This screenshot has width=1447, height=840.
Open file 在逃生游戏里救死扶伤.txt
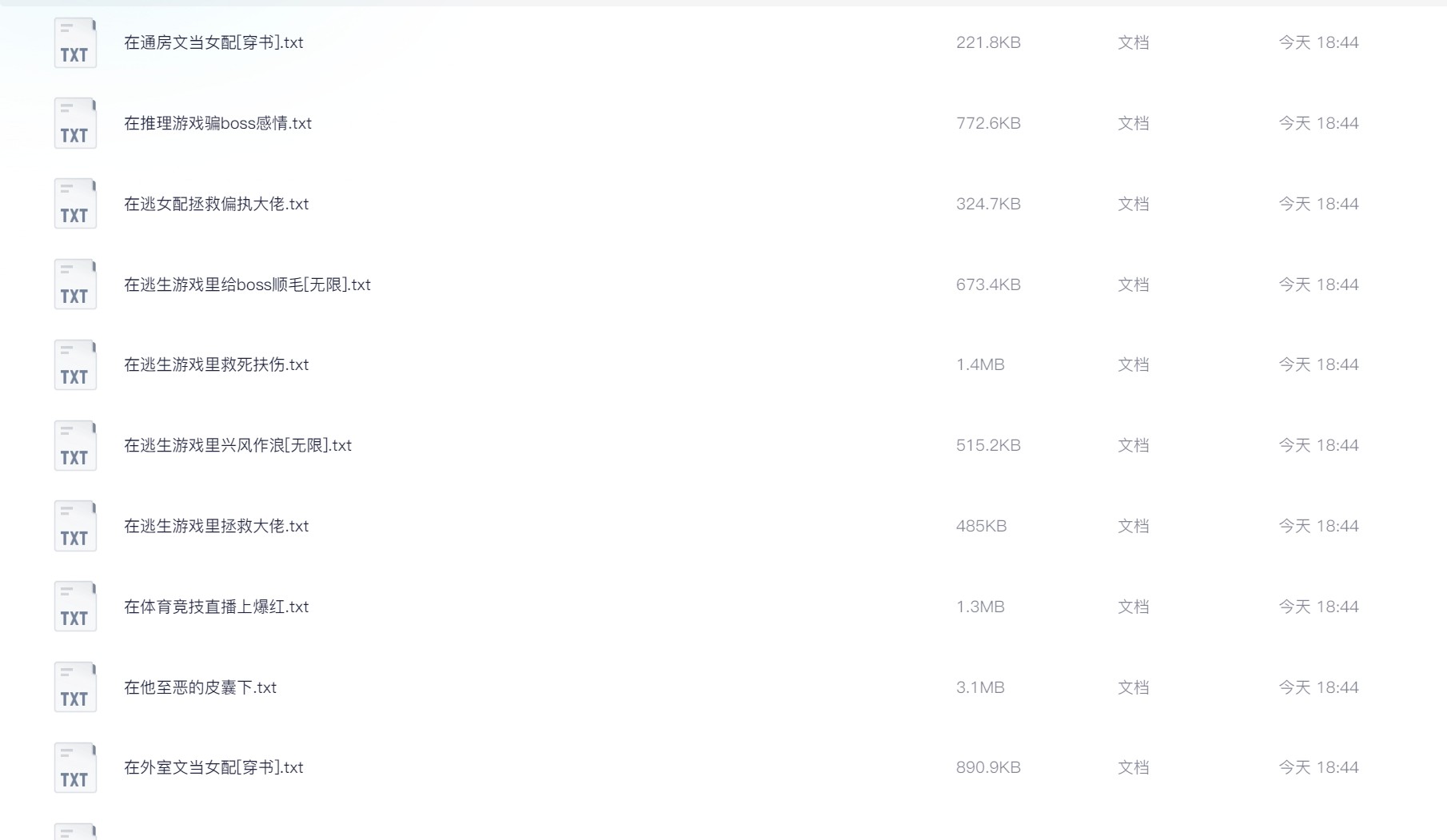tap(216, 364)
